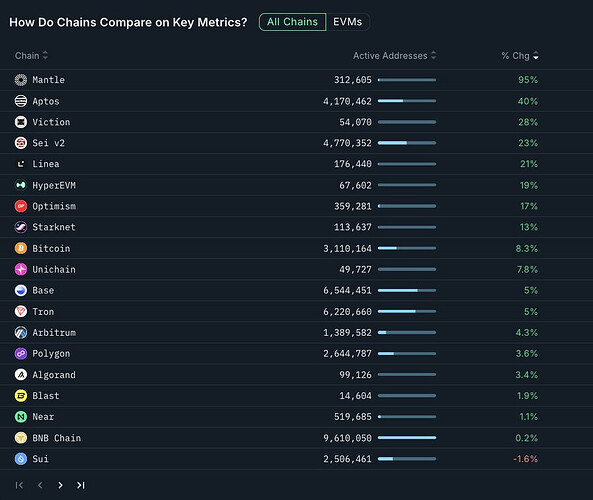Viewport: 593px width, 500px height.
Task: Click the 3.4% change value for Algorand
Action: tap(526, 375)
